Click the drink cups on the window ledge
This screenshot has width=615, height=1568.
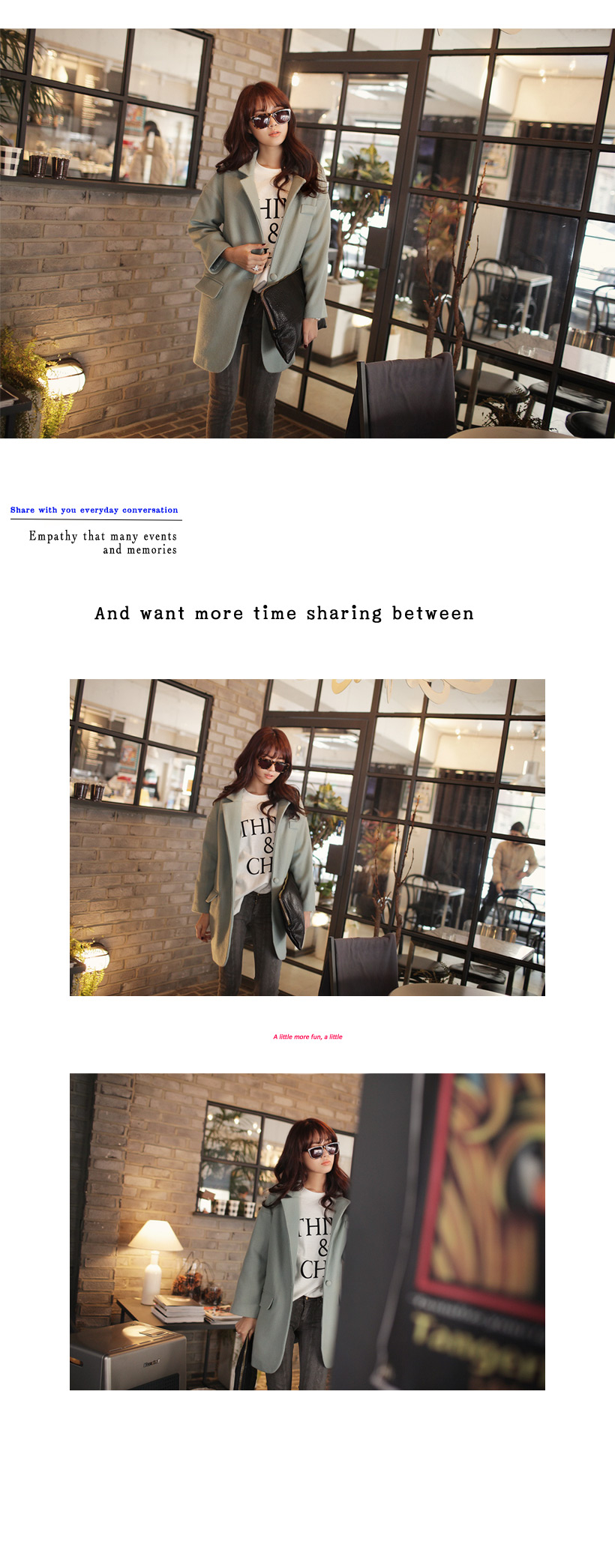click(x=49, y=163)
